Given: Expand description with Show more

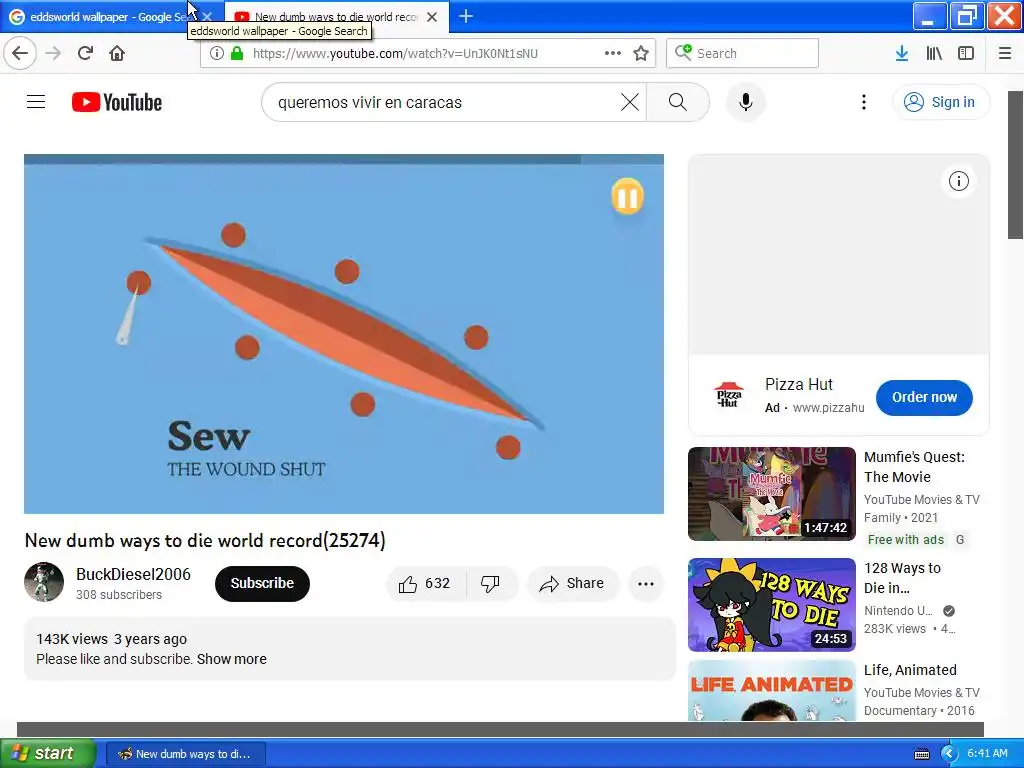Looking at the screenshot, I should point(231,659).
